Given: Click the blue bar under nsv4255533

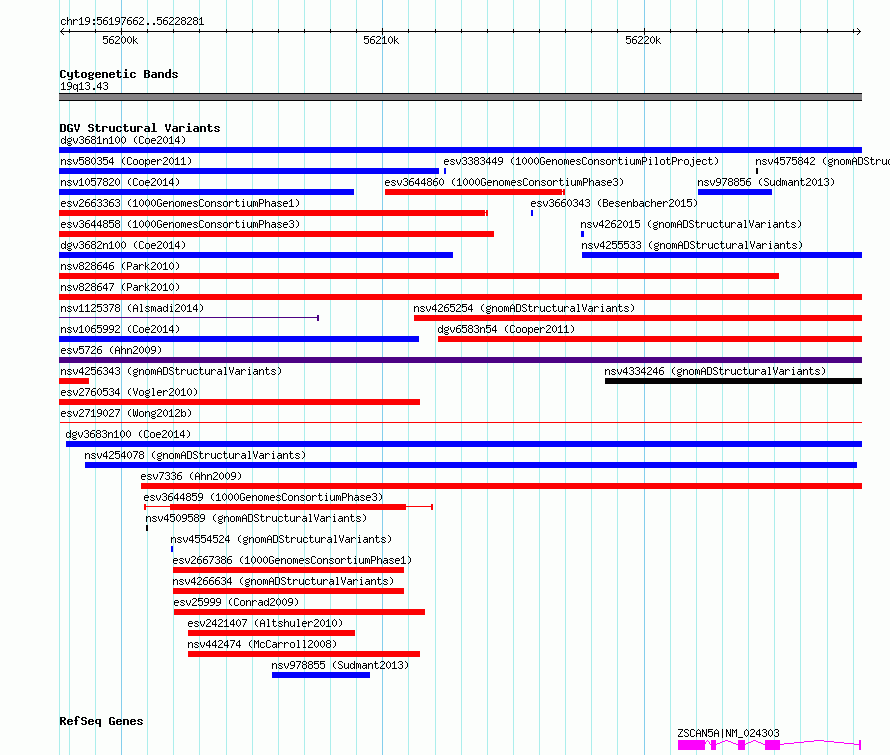Looking at the screenshot, I should (x=722, y=255).
